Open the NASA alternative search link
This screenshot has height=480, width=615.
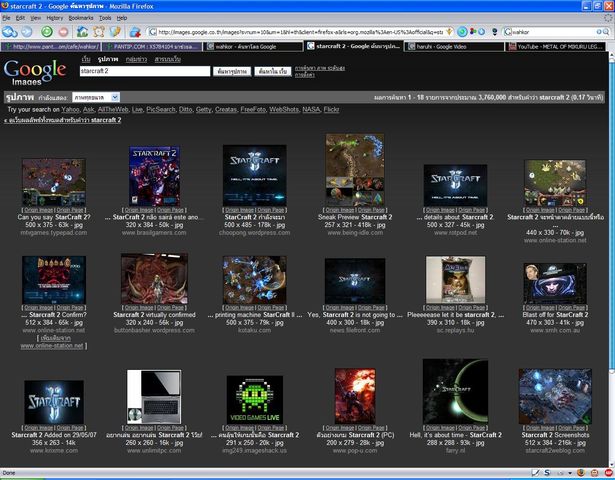click(x=311, y=109)
